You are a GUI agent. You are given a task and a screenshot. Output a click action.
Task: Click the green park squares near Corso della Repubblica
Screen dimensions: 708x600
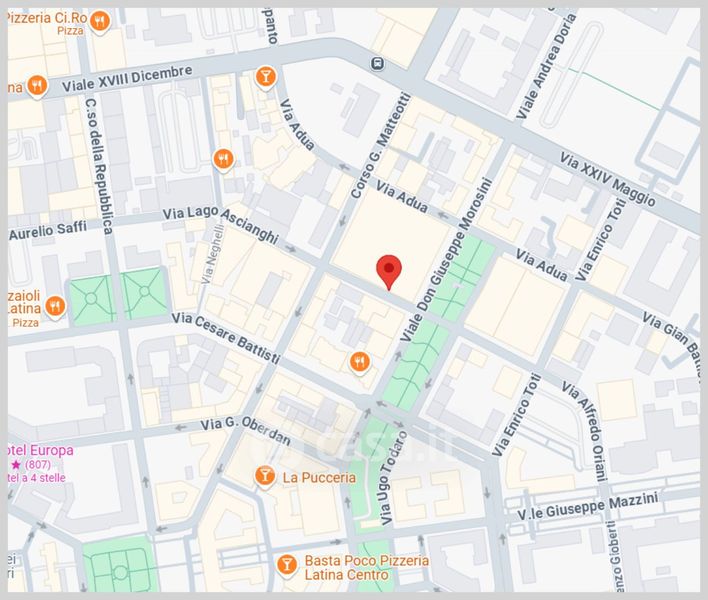click(116, 294)
